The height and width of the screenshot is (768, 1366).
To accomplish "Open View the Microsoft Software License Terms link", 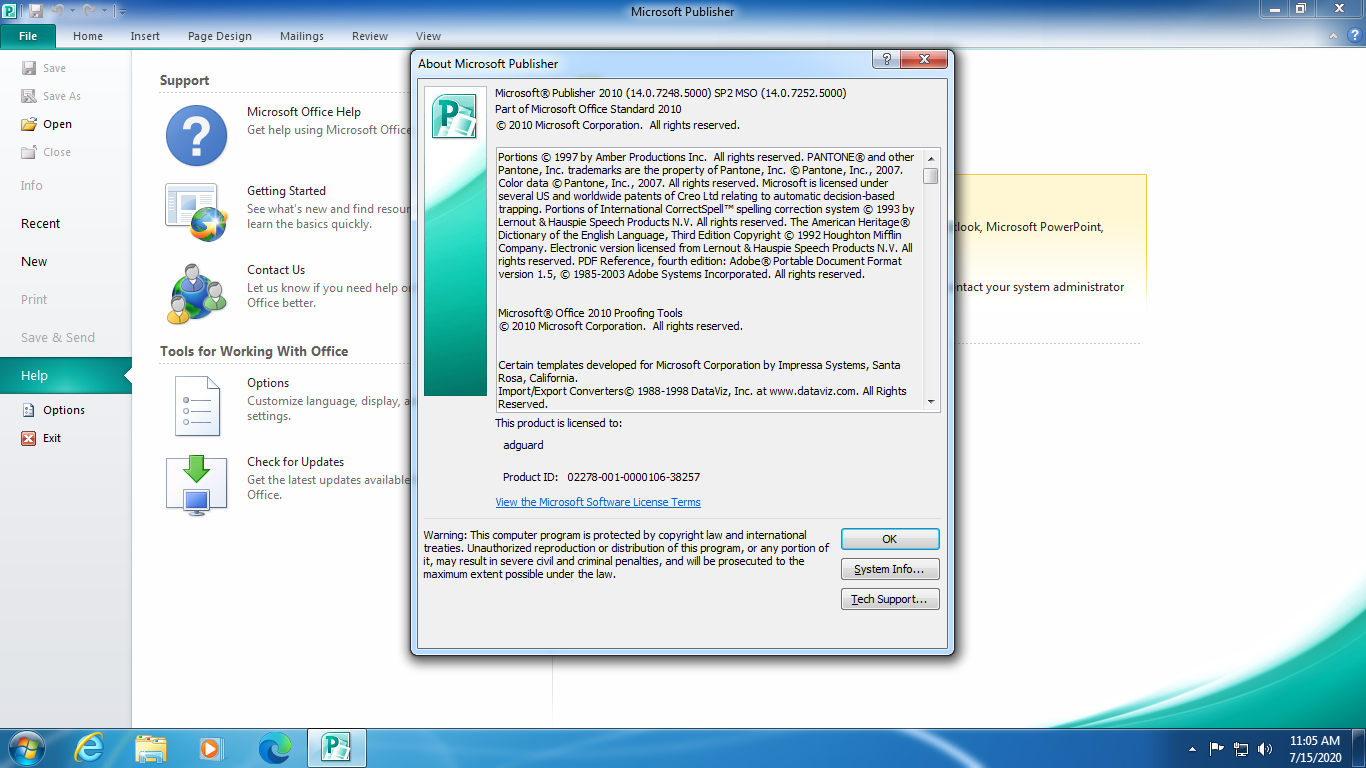I will (x=598, y=502).
